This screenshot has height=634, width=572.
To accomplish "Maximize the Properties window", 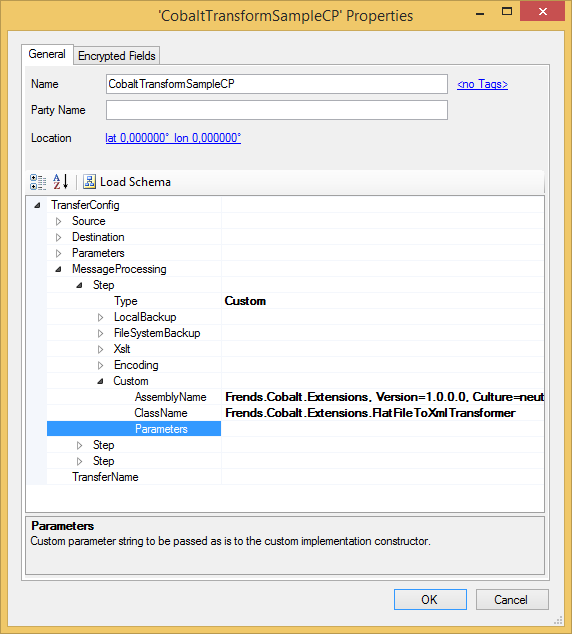I will coord(507,12).
